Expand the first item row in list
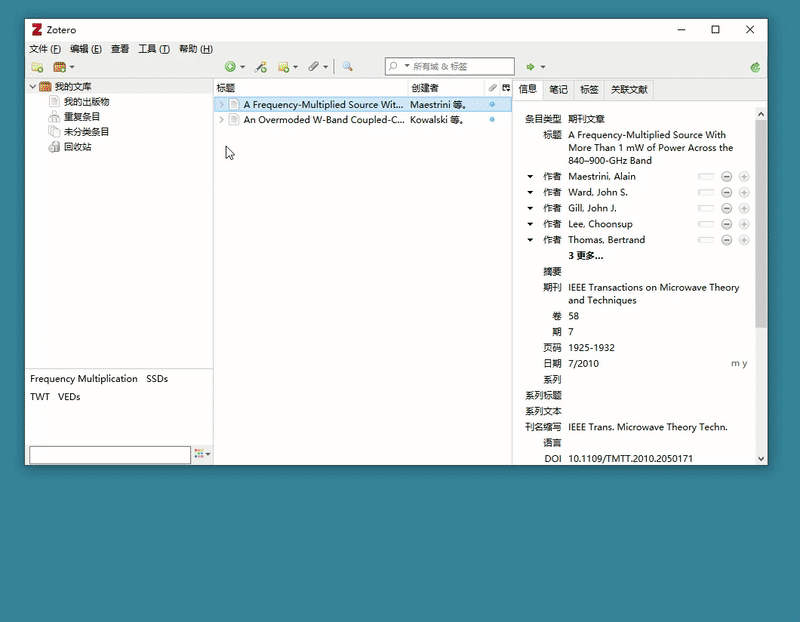Screen dimensions: 800x622 [221, 104]
